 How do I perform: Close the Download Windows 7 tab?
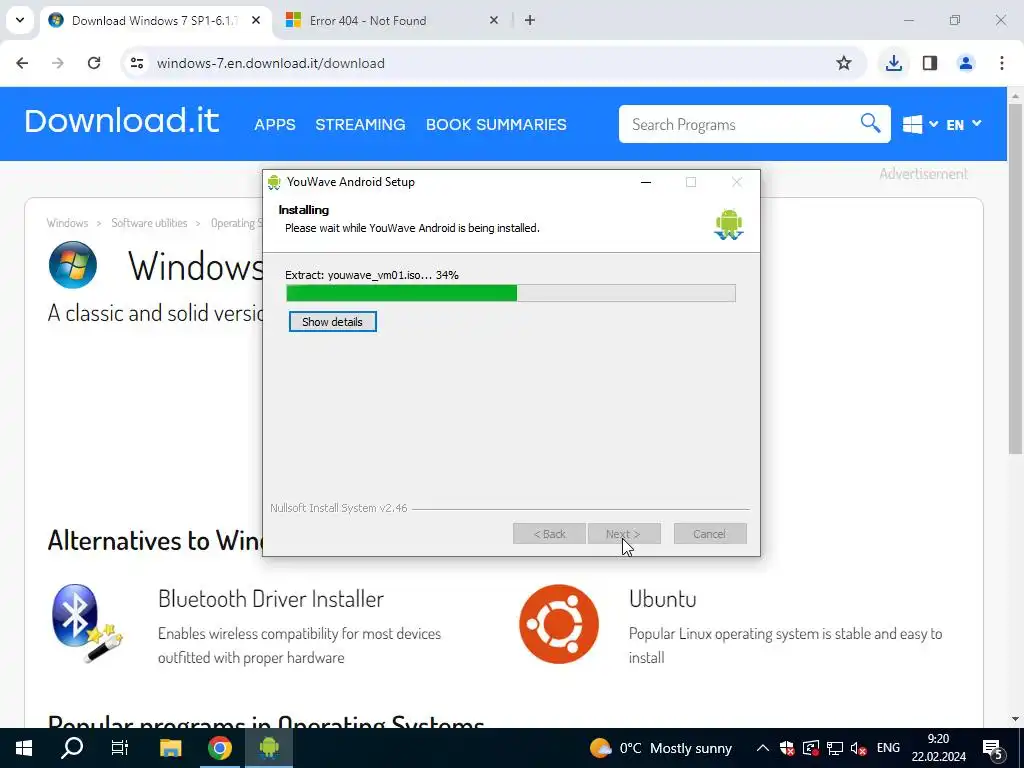(x=256, y=20)
